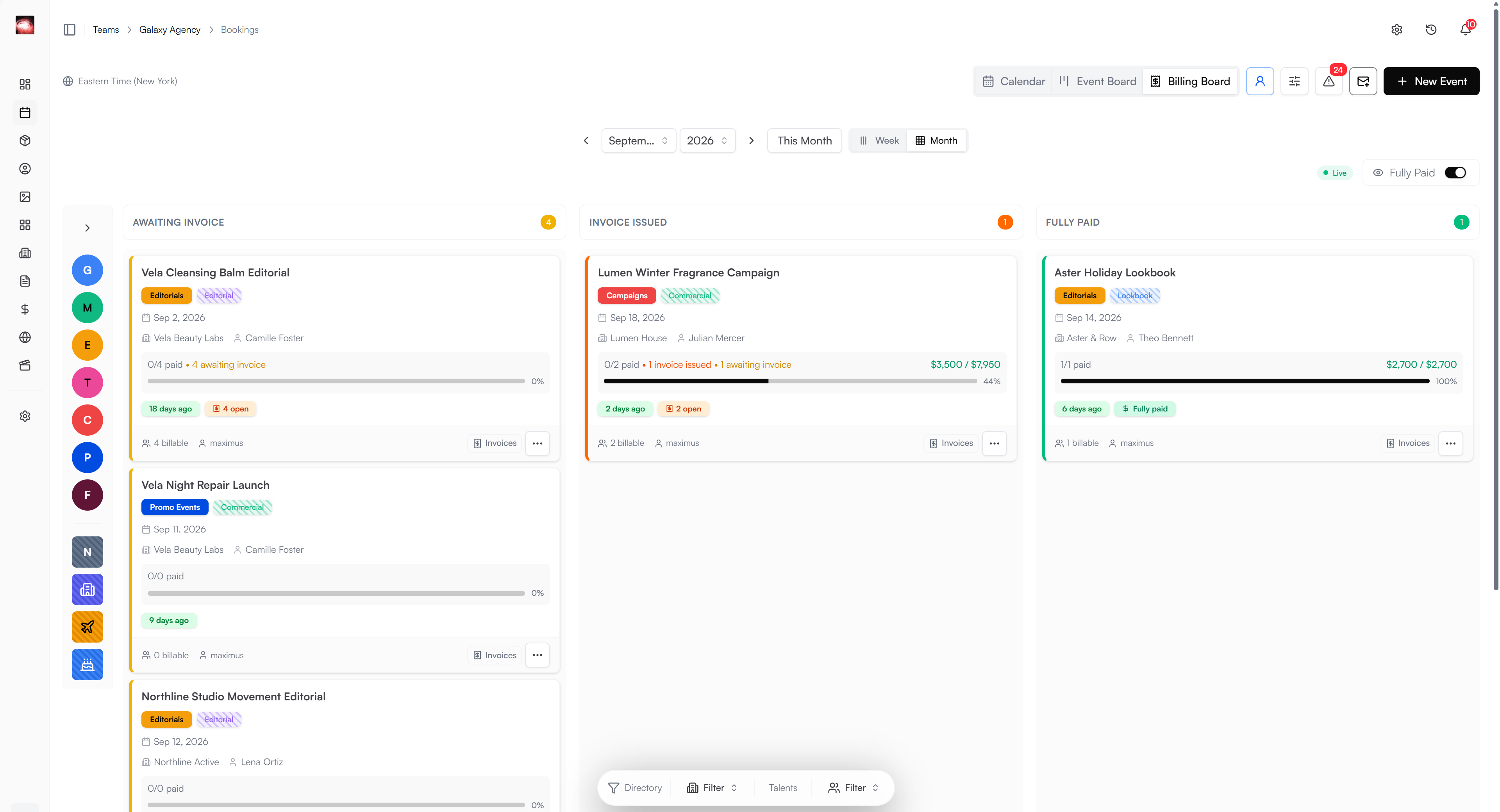
Task: Select the birthday cake icon in rail
Action: click(x=87, y=664)
